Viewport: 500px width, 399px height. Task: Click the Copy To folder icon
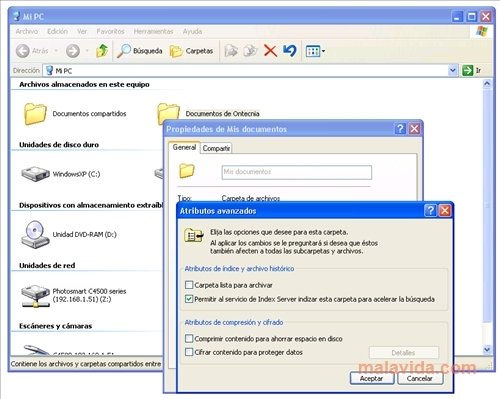tap(250, 51)
